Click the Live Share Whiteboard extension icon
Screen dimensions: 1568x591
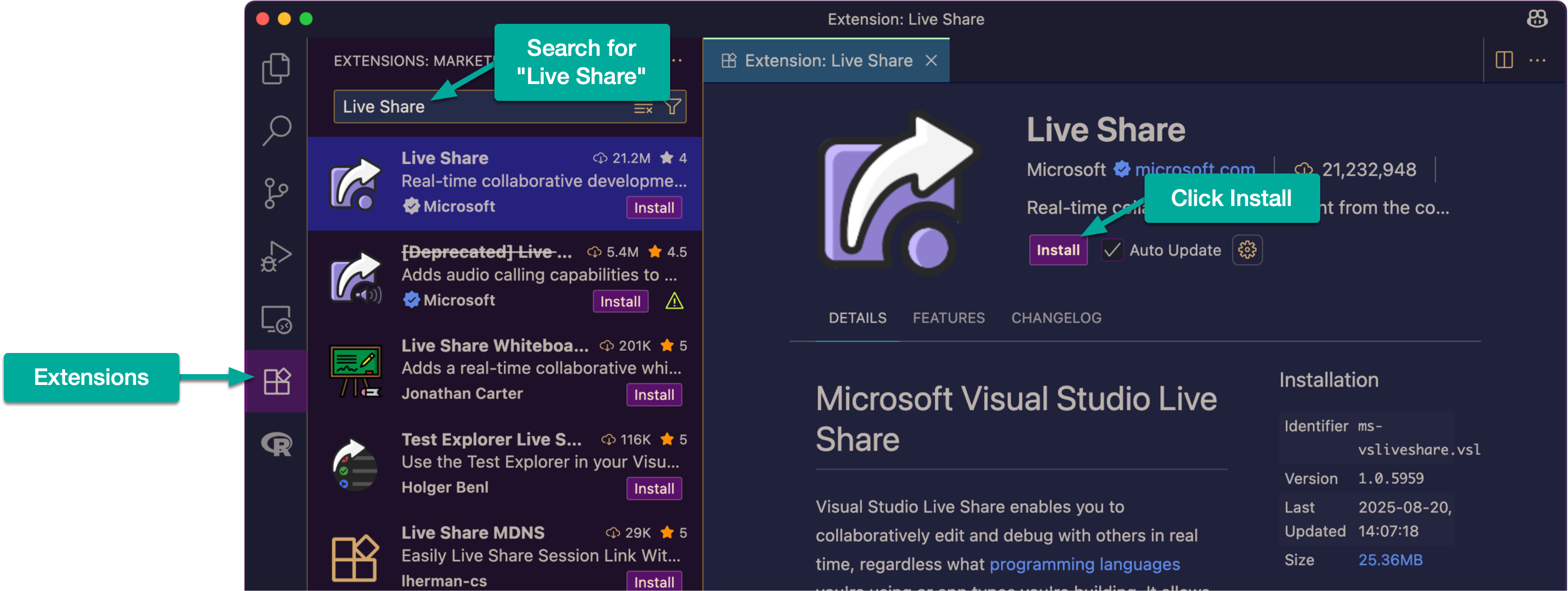pyautogui.click(x=356, y=371)
